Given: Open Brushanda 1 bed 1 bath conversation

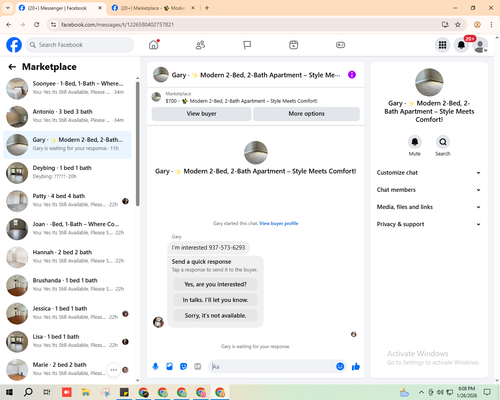Looking at the screenshot, I should 68,285.
